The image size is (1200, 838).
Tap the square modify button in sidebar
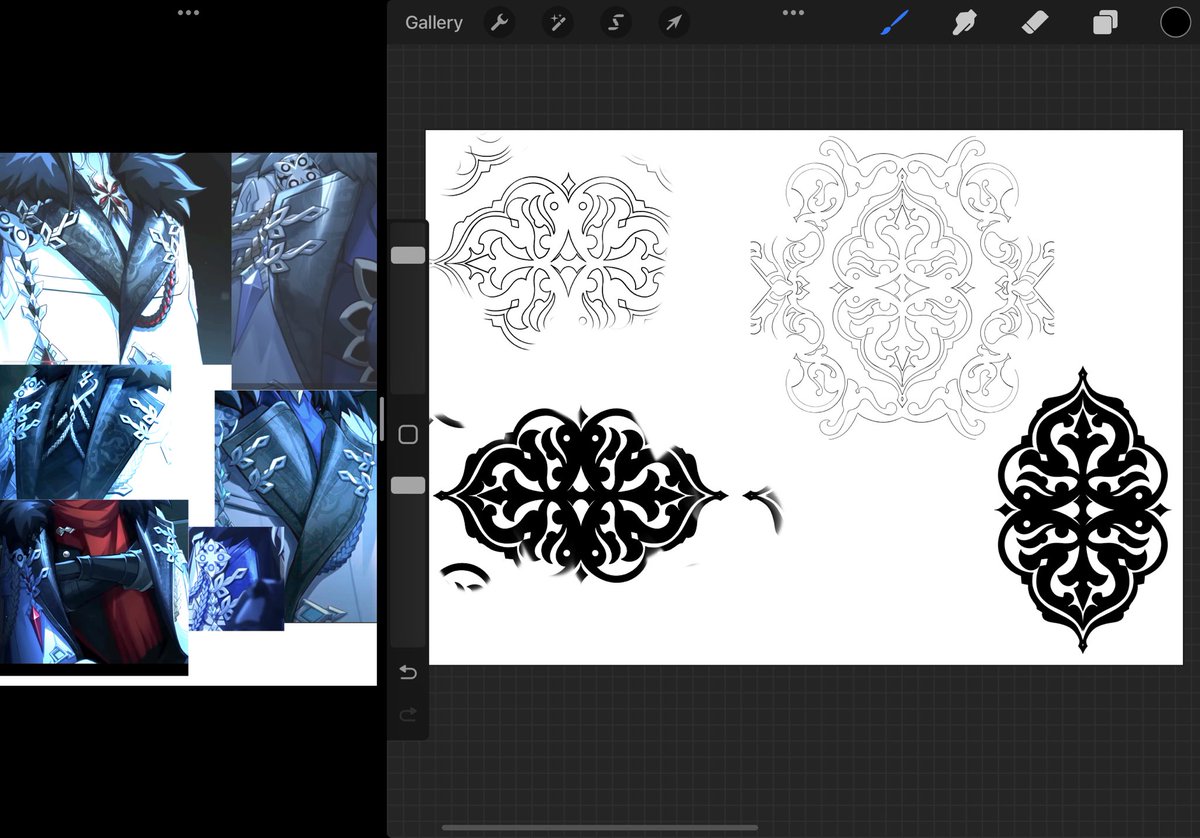[408, 435]
